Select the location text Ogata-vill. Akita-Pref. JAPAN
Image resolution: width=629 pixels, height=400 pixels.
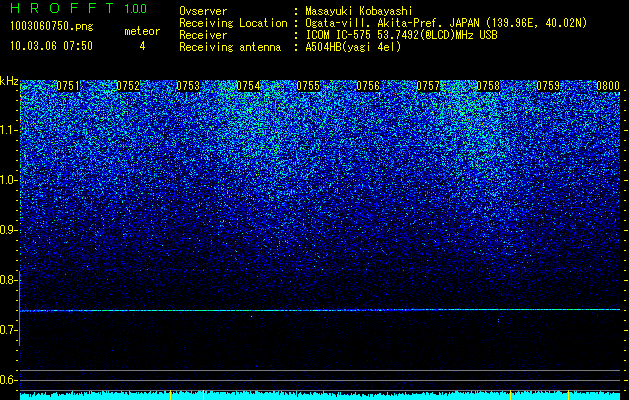pyautogui.click(x=393, y=23)
